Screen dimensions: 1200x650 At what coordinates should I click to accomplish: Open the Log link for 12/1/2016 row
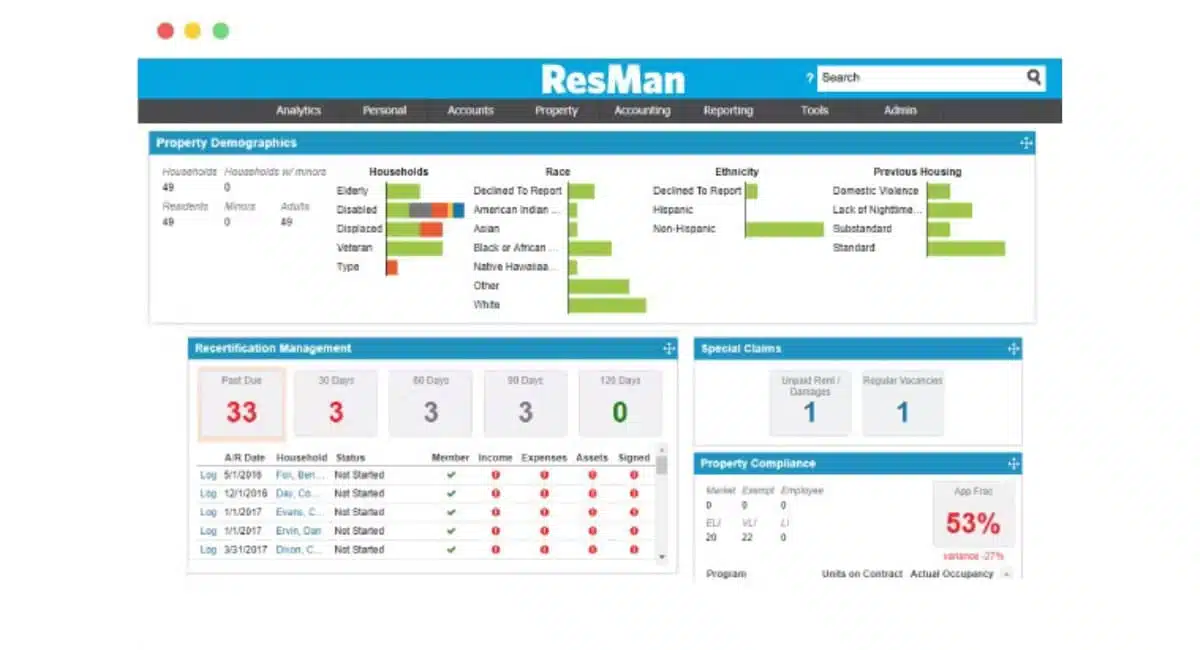point(208,494)
